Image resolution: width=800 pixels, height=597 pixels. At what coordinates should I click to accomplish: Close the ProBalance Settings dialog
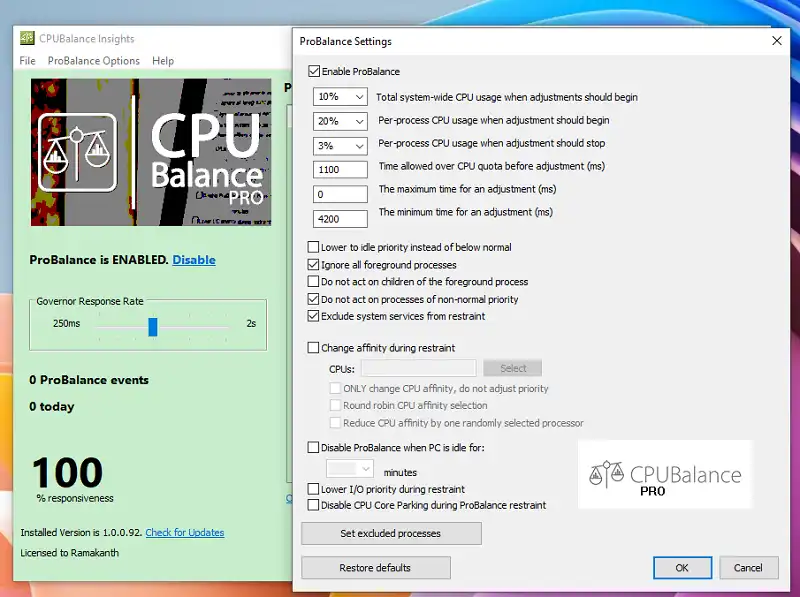coord(777,41)
